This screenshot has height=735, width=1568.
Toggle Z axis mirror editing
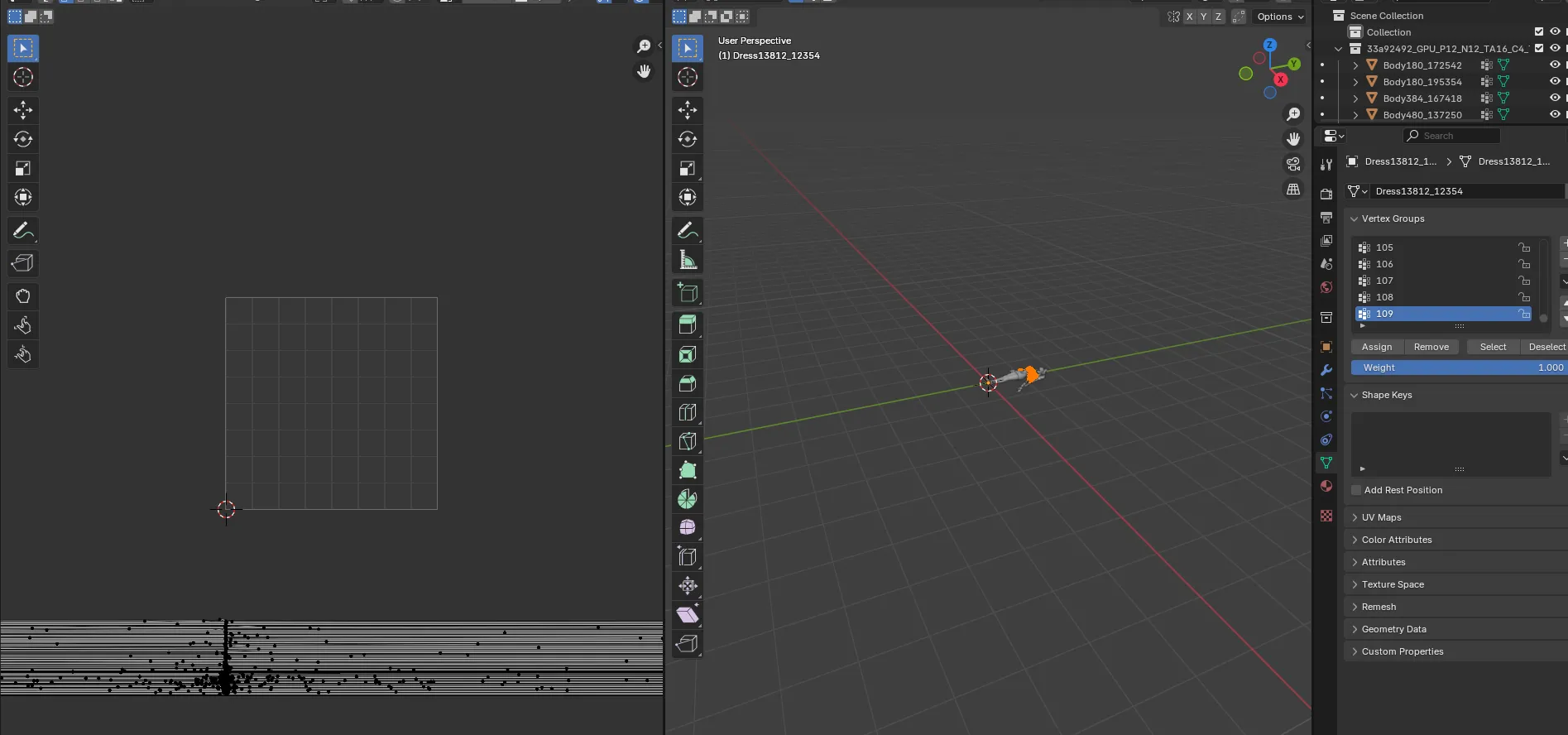click(1218, 17)
